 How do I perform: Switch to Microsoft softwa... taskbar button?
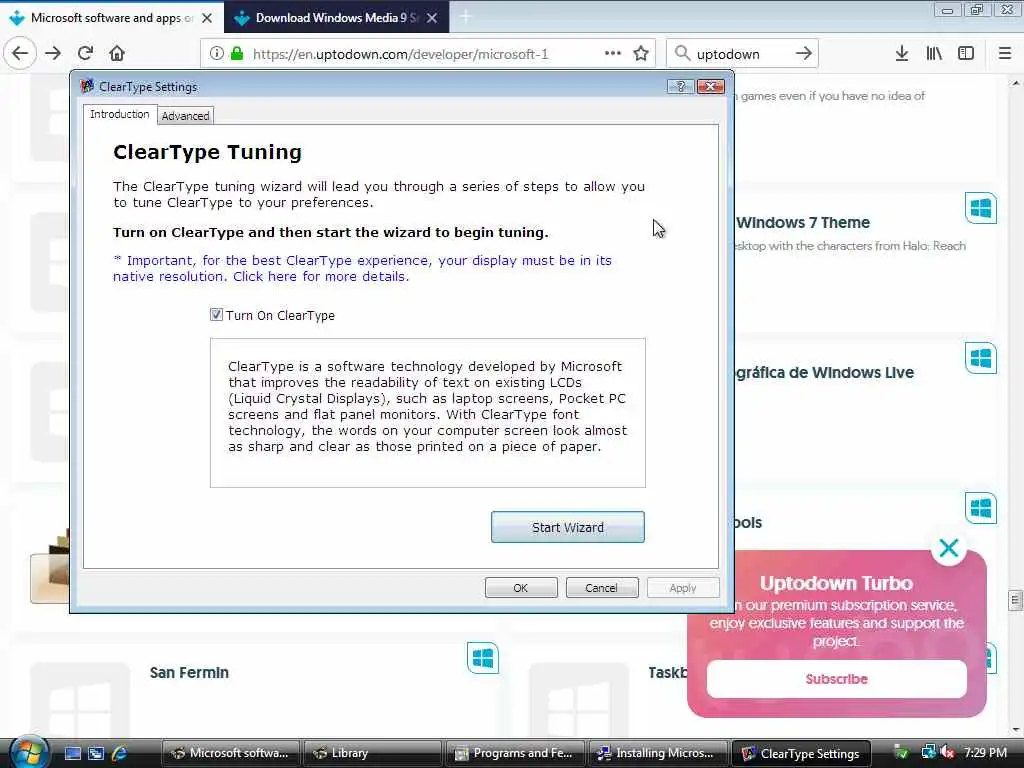pos(231,753)
